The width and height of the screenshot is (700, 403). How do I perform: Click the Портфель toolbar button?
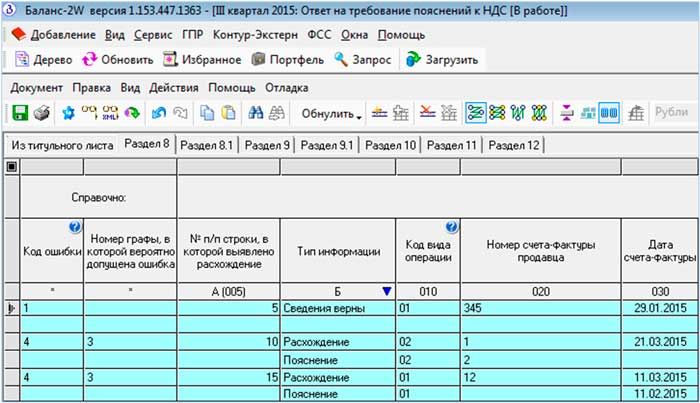(x=288, y=59)
